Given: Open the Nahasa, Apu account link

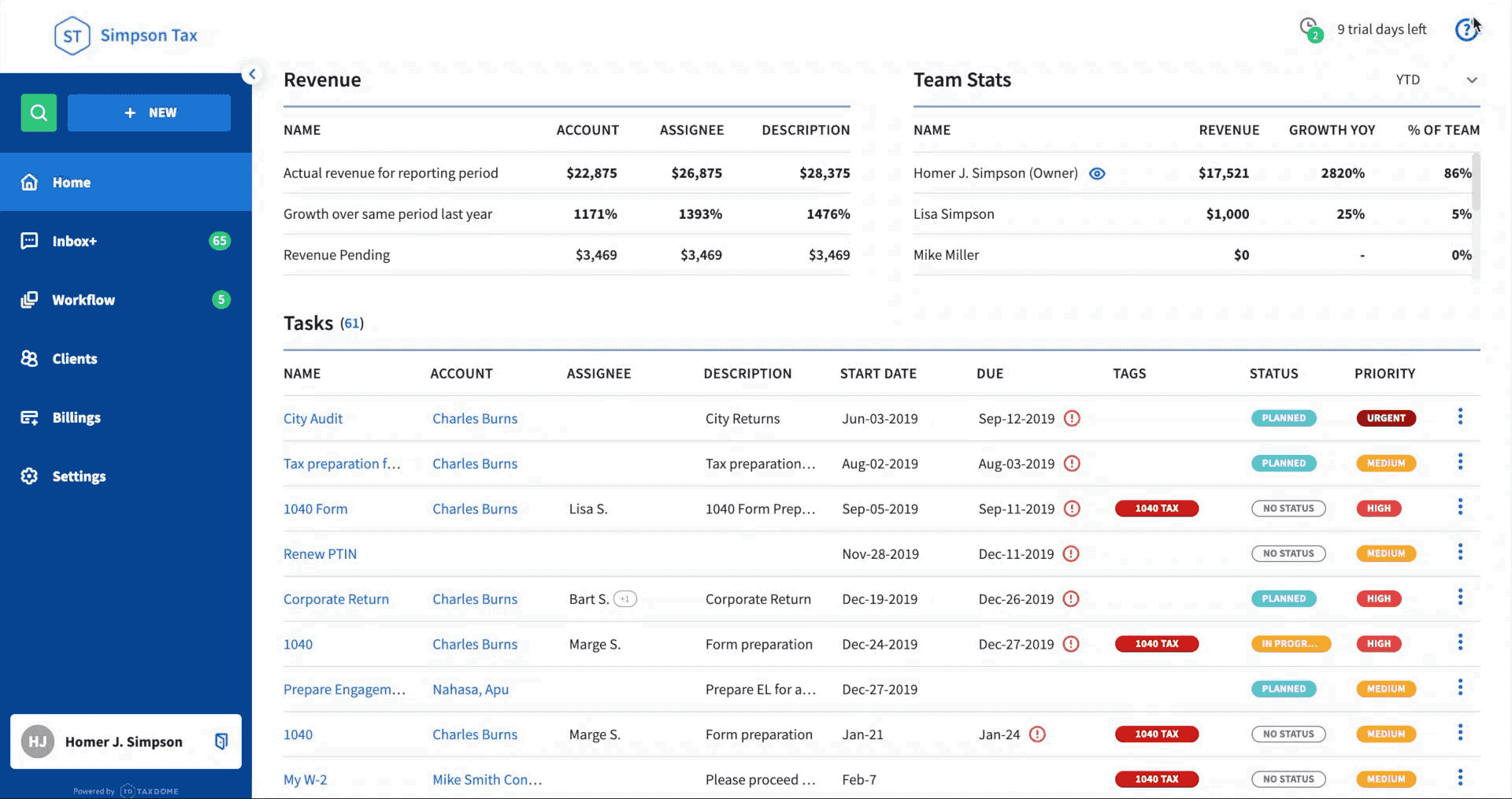Looking at the screenshot, I should click(x=470, y=690).
